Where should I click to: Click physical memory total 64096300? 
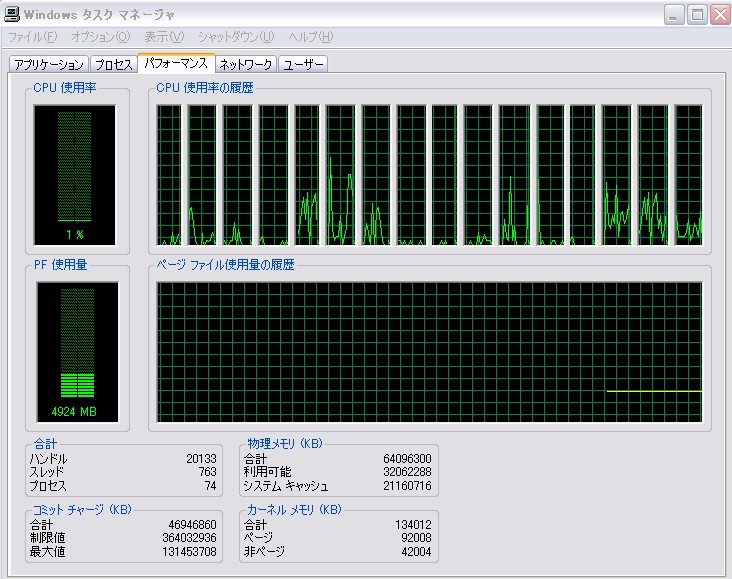407,459
